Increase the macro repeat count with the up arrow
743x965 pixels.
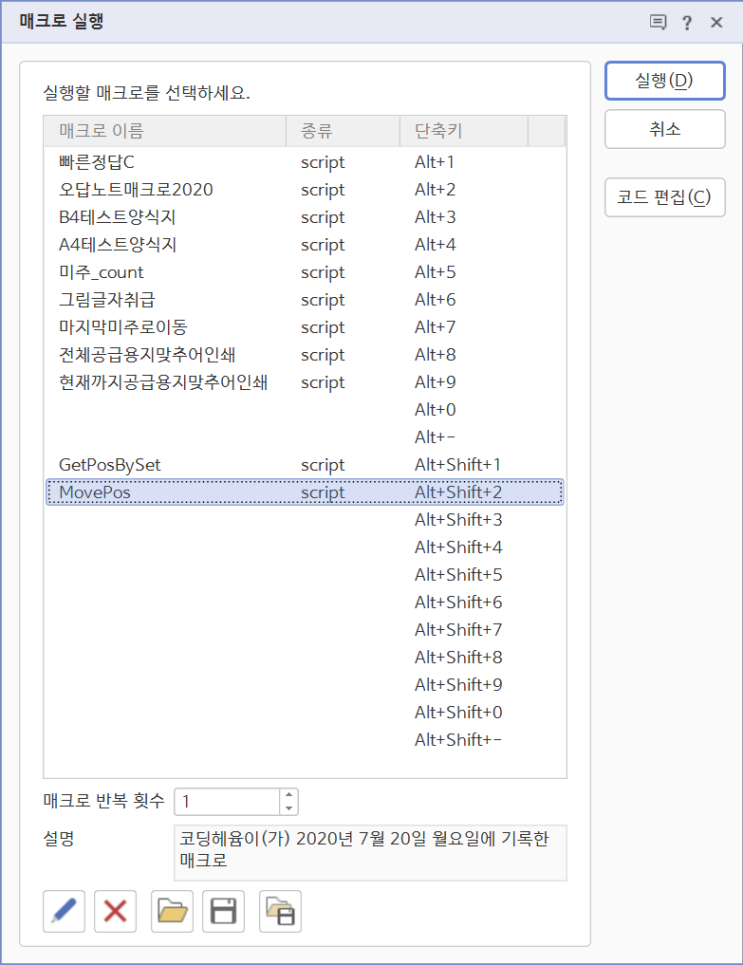pyautogui.click(x=289, y=795)
